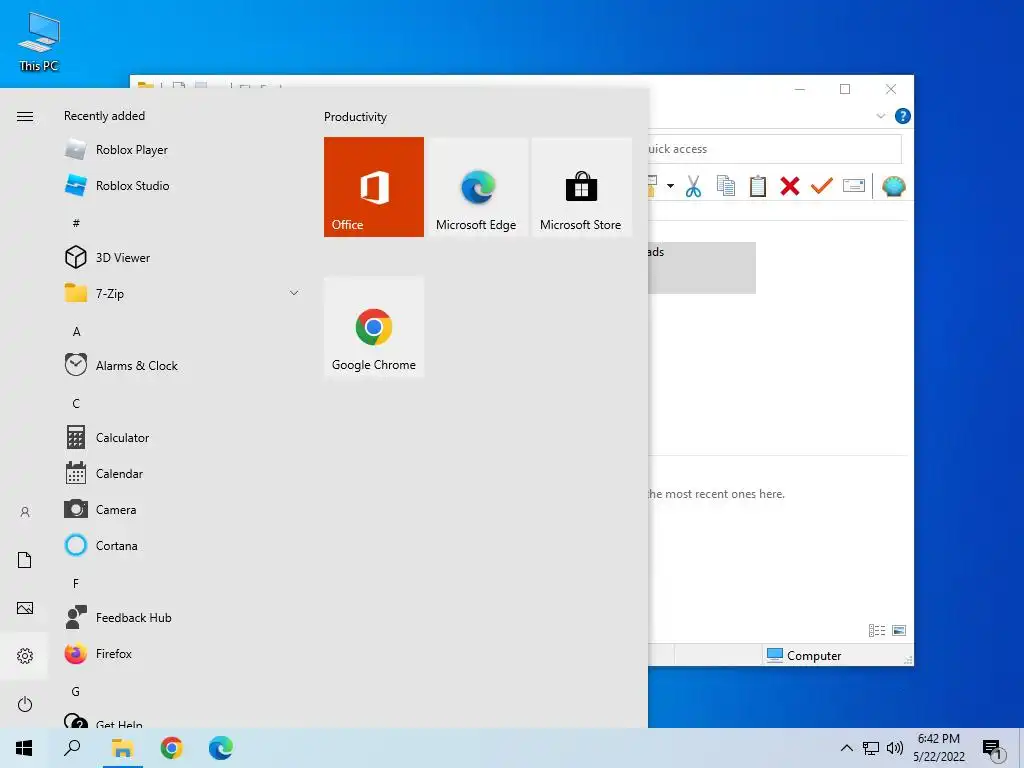
Task: Click letter F section header
Action: click(x=76, y=583)
